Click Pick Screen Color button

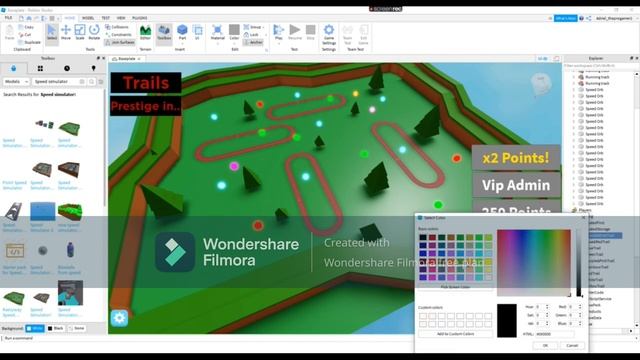[455, 287]
